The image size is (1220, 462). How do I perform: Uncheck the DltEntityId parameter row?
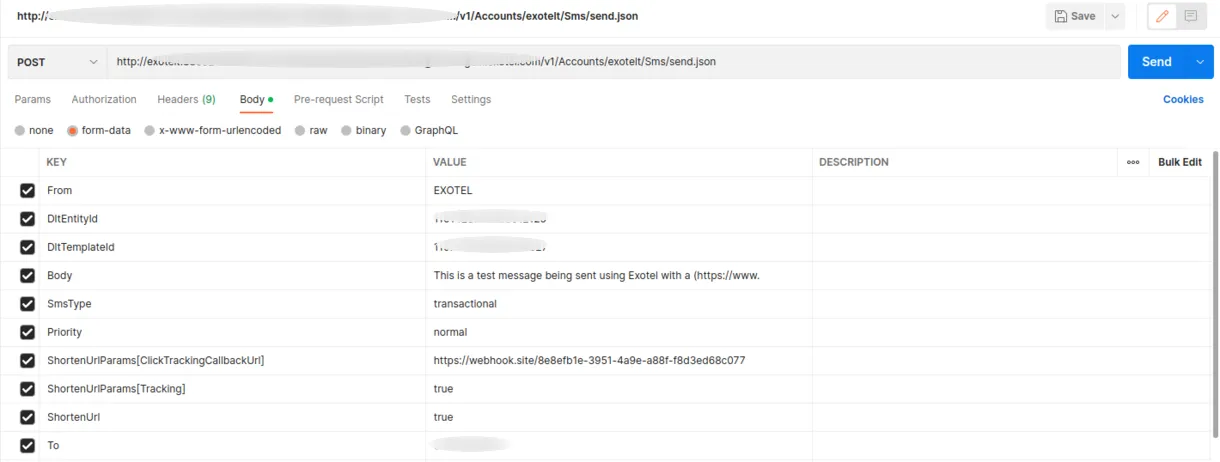point(27,219)
